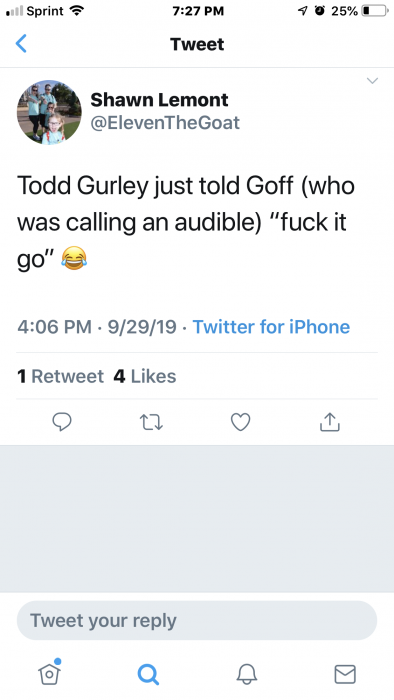Go to the Home tab birdhouse icon
The width and height of the screenshot is (394, 700).
(x=49, y=672)
